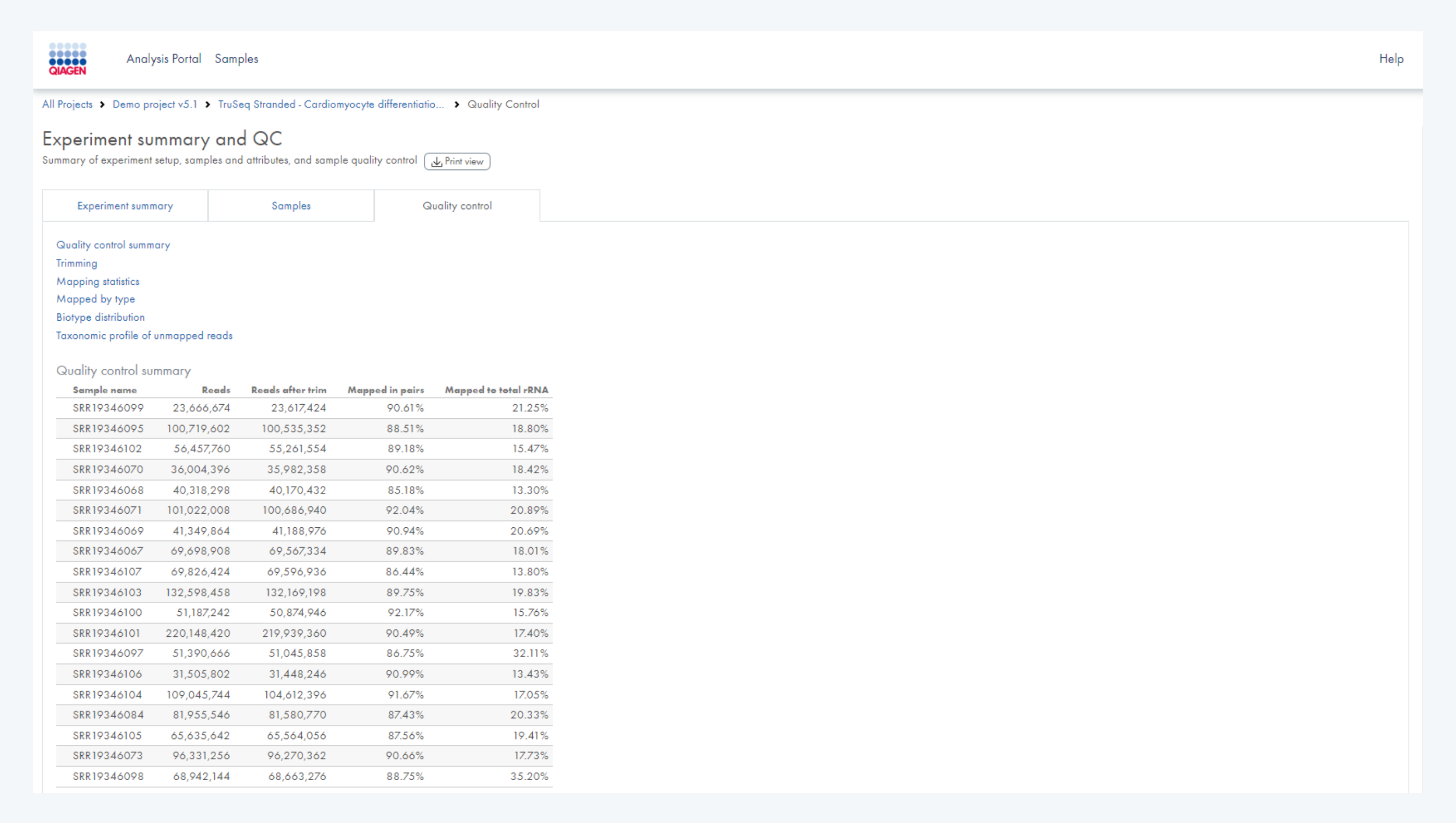
Task: Open the Samples navigation menu item
Action: pos(236,59)
